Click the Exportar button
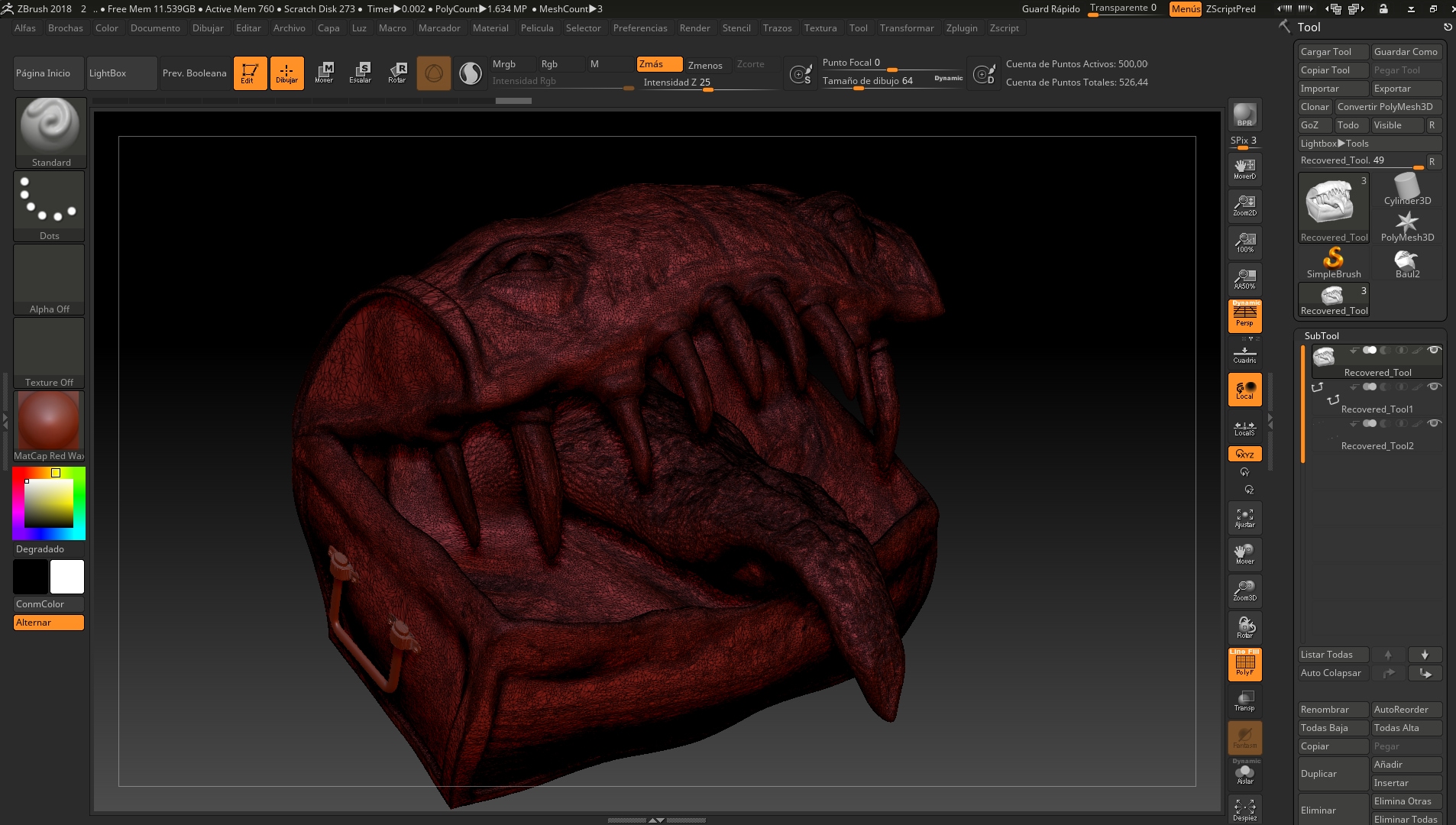The height and width of the screenshot is (825, 1456). [1406, 89]
